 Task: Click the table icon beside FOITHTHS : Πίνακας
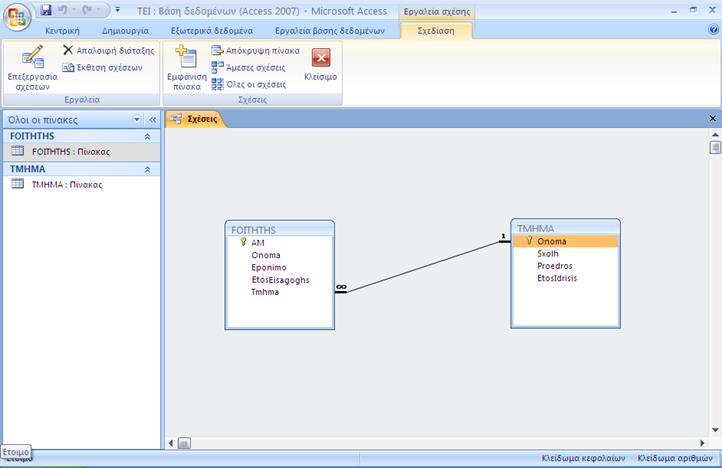tap(17, 151)
